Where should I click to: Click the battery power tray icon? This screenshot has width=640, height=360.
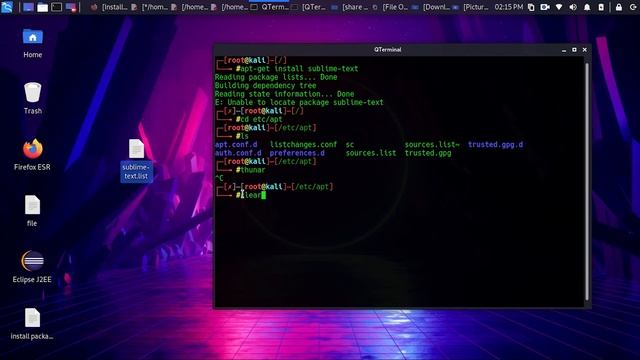(601, 7)
